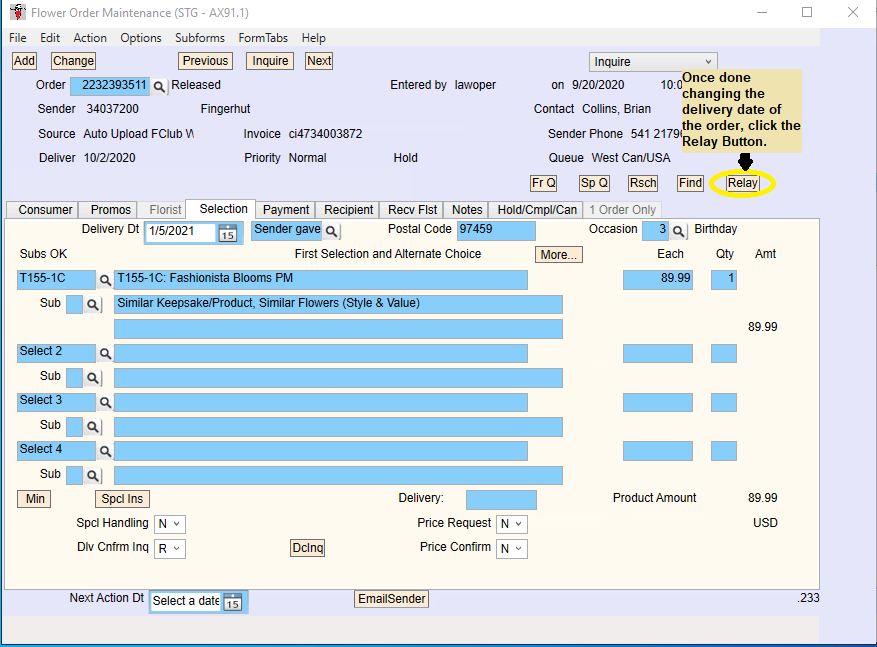Open the FormTabs menu
Viewport: 877px width, 647px height.
pyautogui.click(x=263, y=38)
